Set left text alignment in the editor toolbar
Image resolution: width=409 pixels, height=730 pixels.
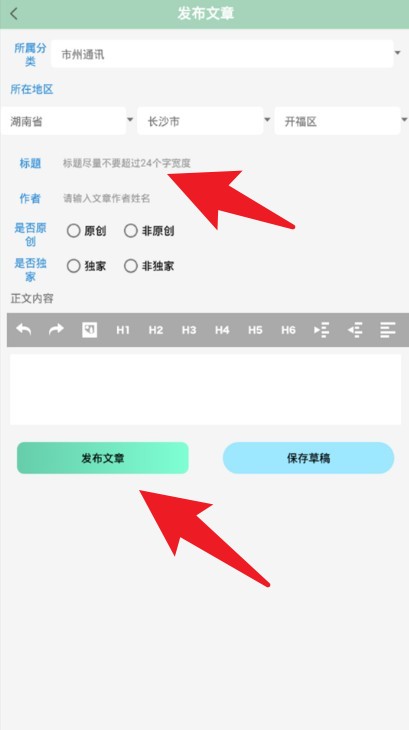click(388, 330)
